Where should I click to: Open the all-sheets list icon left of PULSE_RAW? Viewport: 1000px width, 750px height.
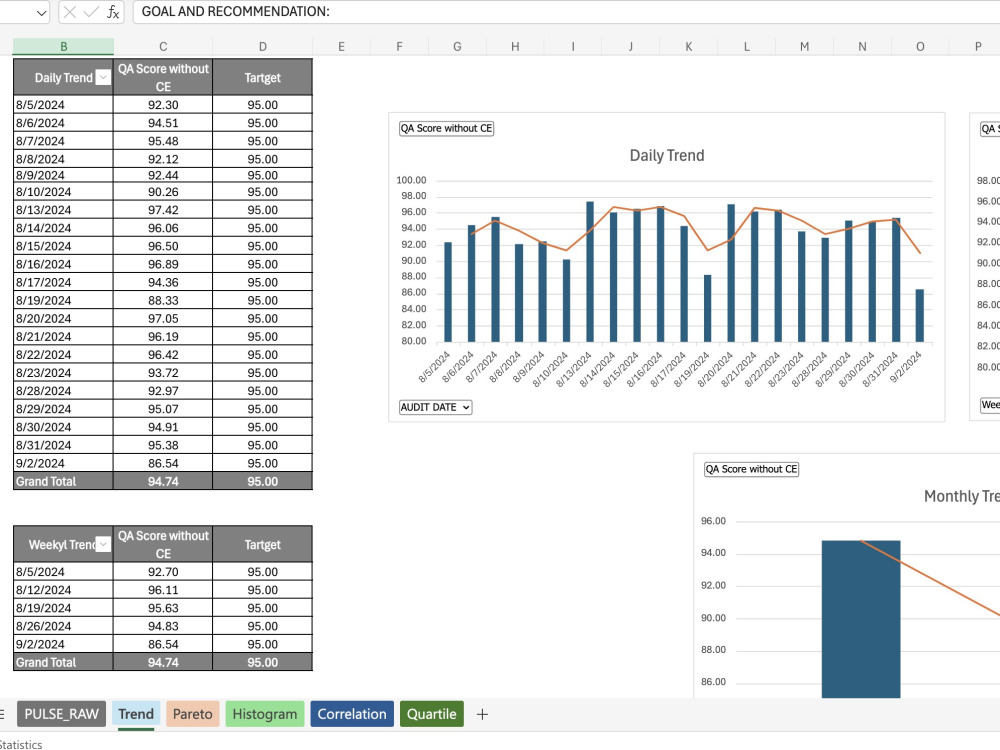coord(2,714)
